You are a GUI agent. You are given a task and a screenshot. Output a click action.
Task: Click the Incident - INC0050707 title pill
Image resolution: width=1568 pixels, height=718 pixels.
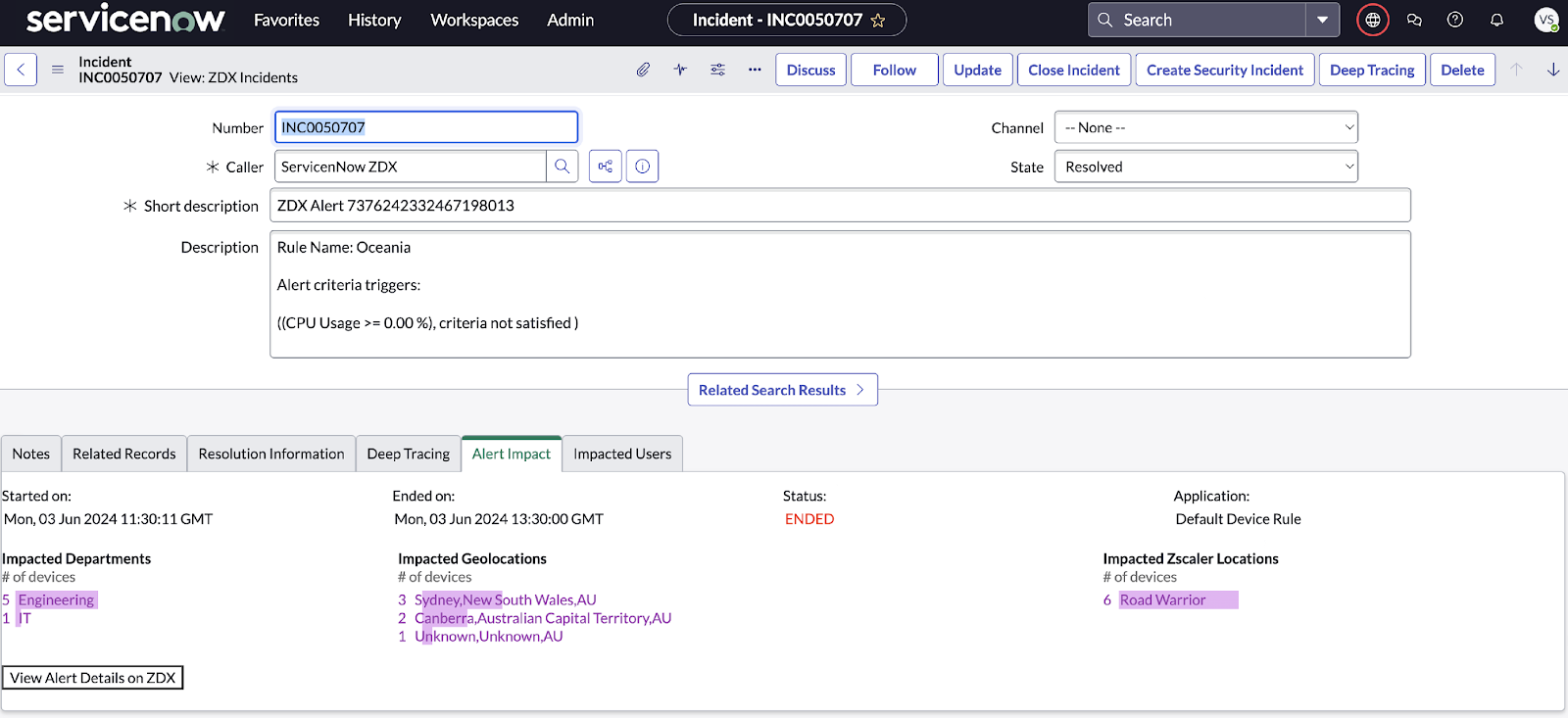click(x=787, y=20)
